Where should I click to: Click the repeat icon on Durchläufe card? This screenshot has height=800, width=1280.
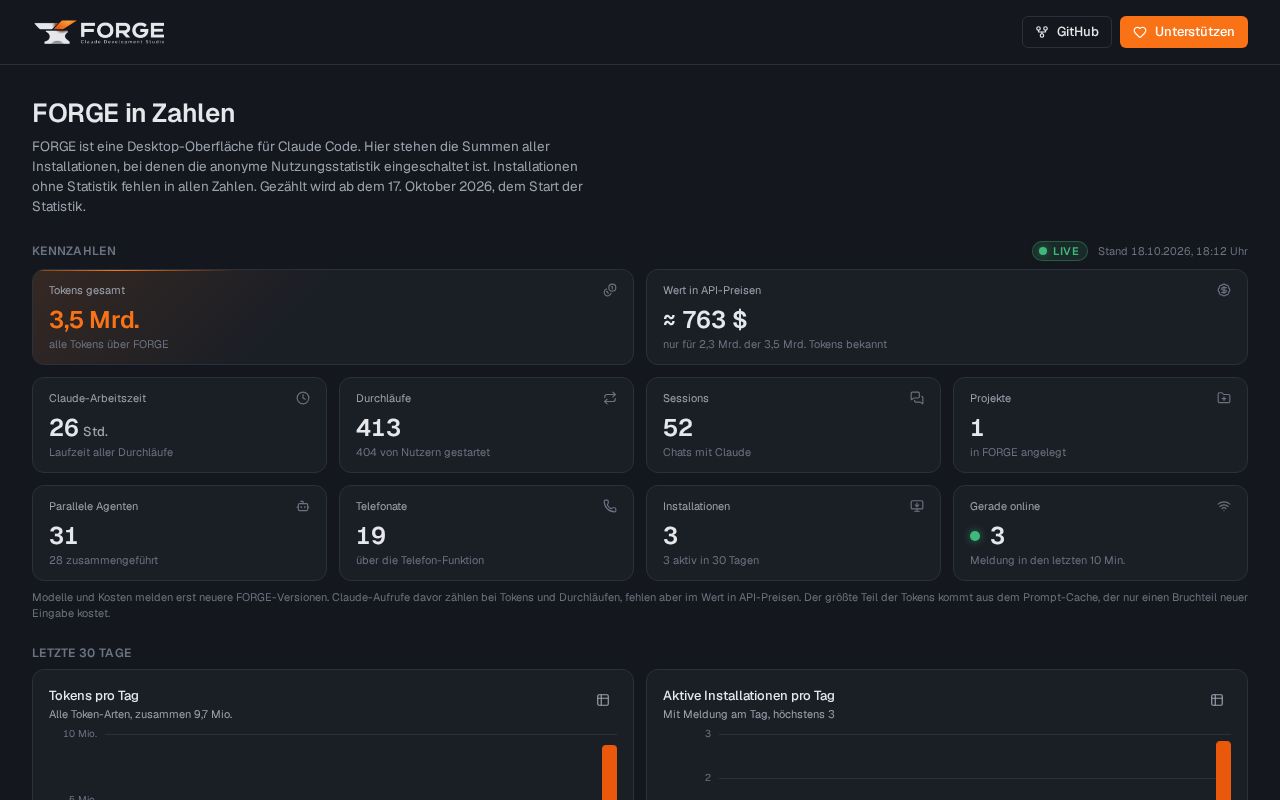(x=610, y=398)
